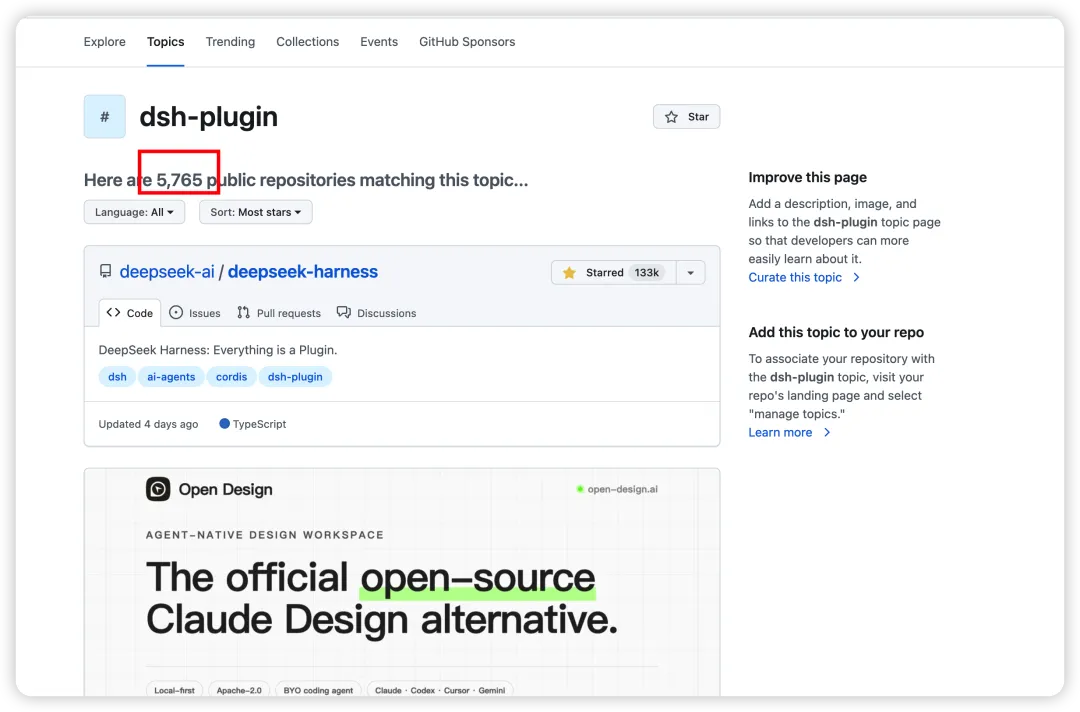Open the Open Design banner image
The width and height of the screenshot is (1080, 712).
tap(402, 583)
